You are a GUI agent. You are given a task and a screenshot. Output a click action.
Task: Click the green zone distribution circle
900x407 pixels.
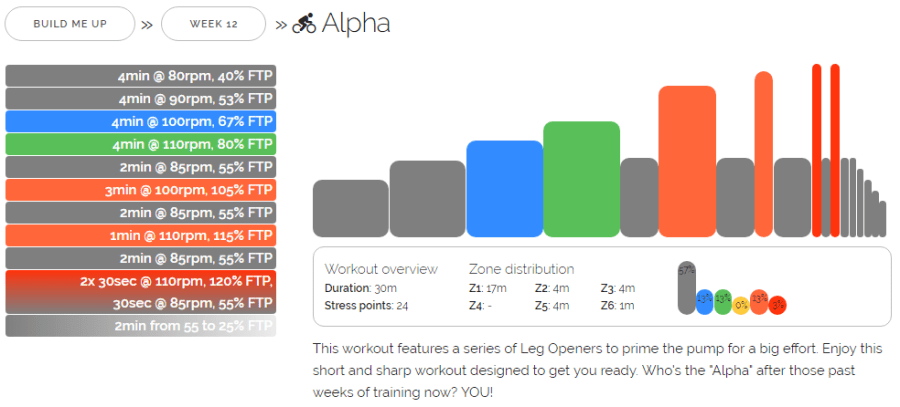722,301
